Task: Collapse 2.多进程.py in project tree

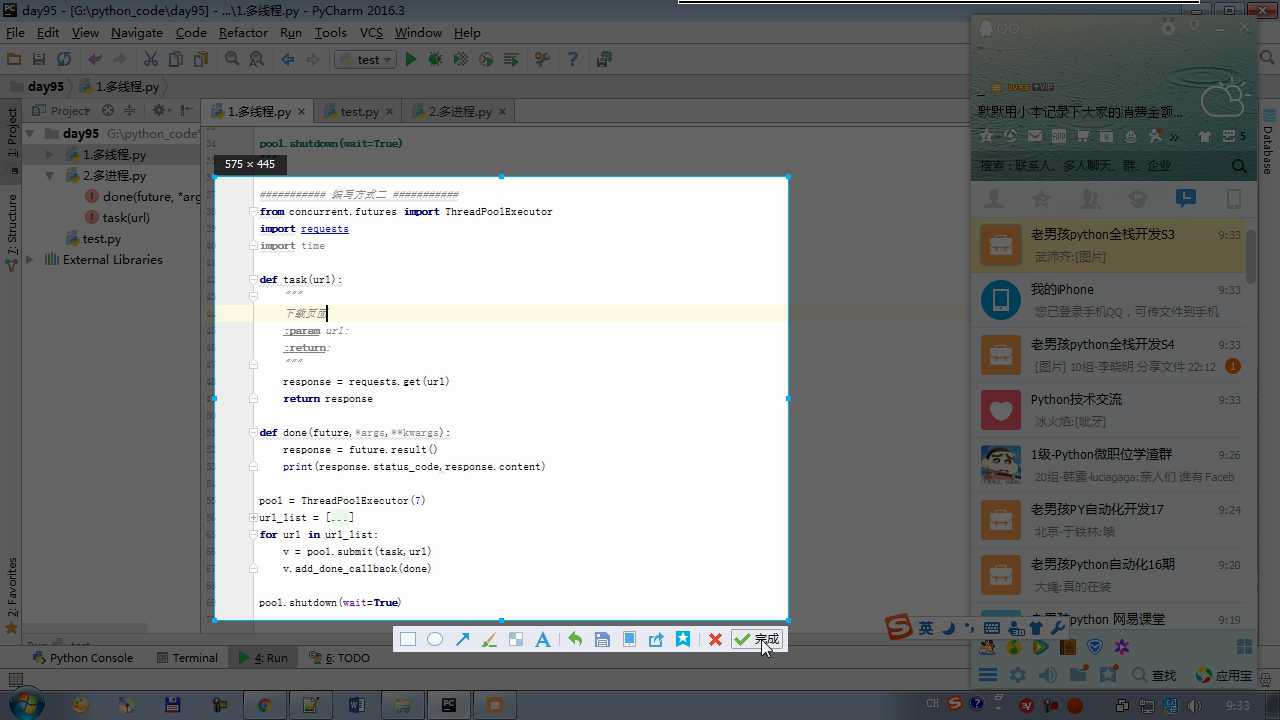Action: 50,176
